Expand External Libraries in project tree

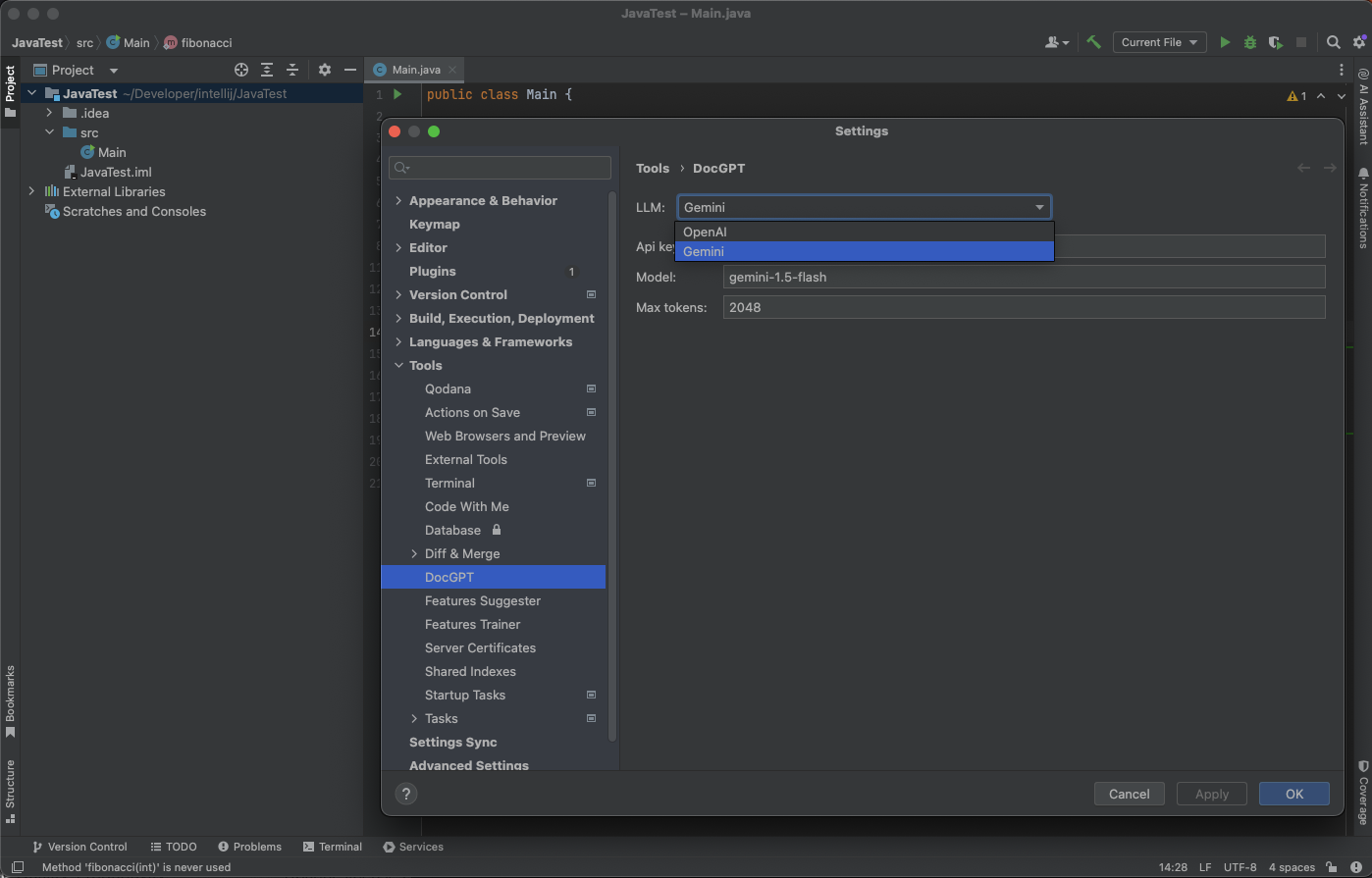pyautogui.click(x=31, y=191)
